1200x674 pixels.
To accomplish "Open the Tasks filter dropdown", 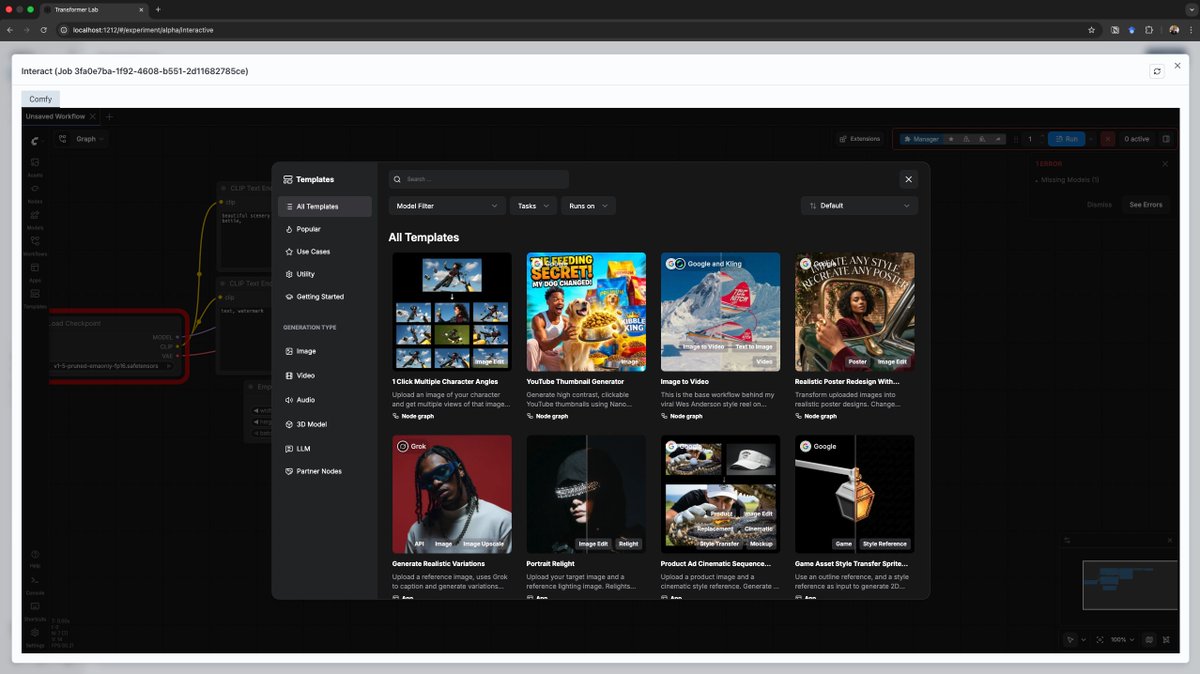I will pyautogui.click(x=533, y=206).
